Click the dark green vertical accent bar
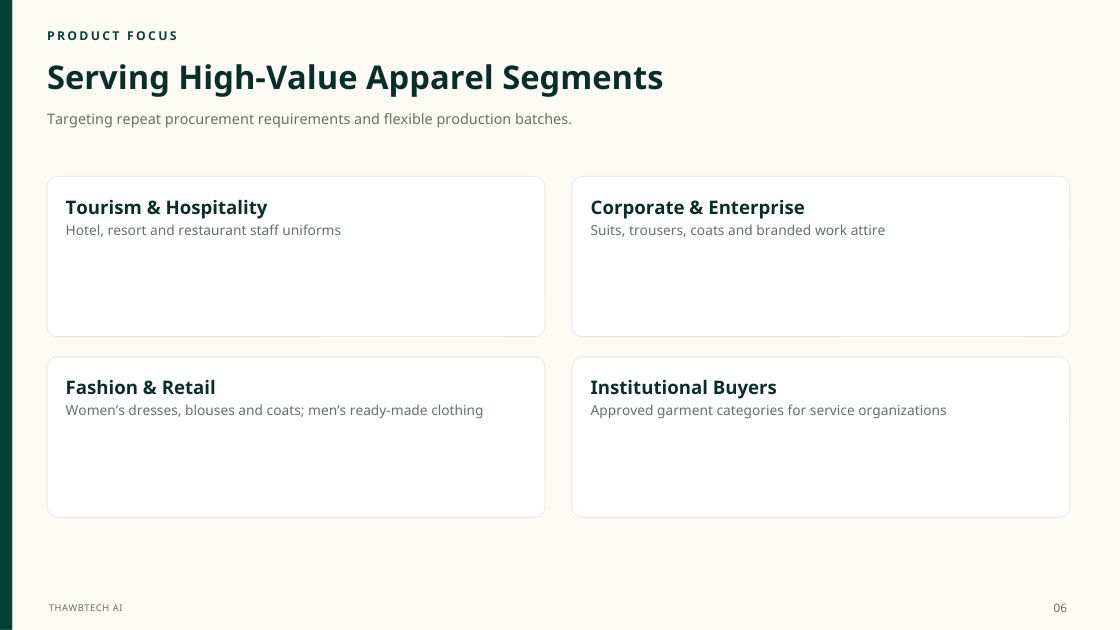The width and height of the screenshot is (1120, 630). pyautogui.click(x=6, y=315)
